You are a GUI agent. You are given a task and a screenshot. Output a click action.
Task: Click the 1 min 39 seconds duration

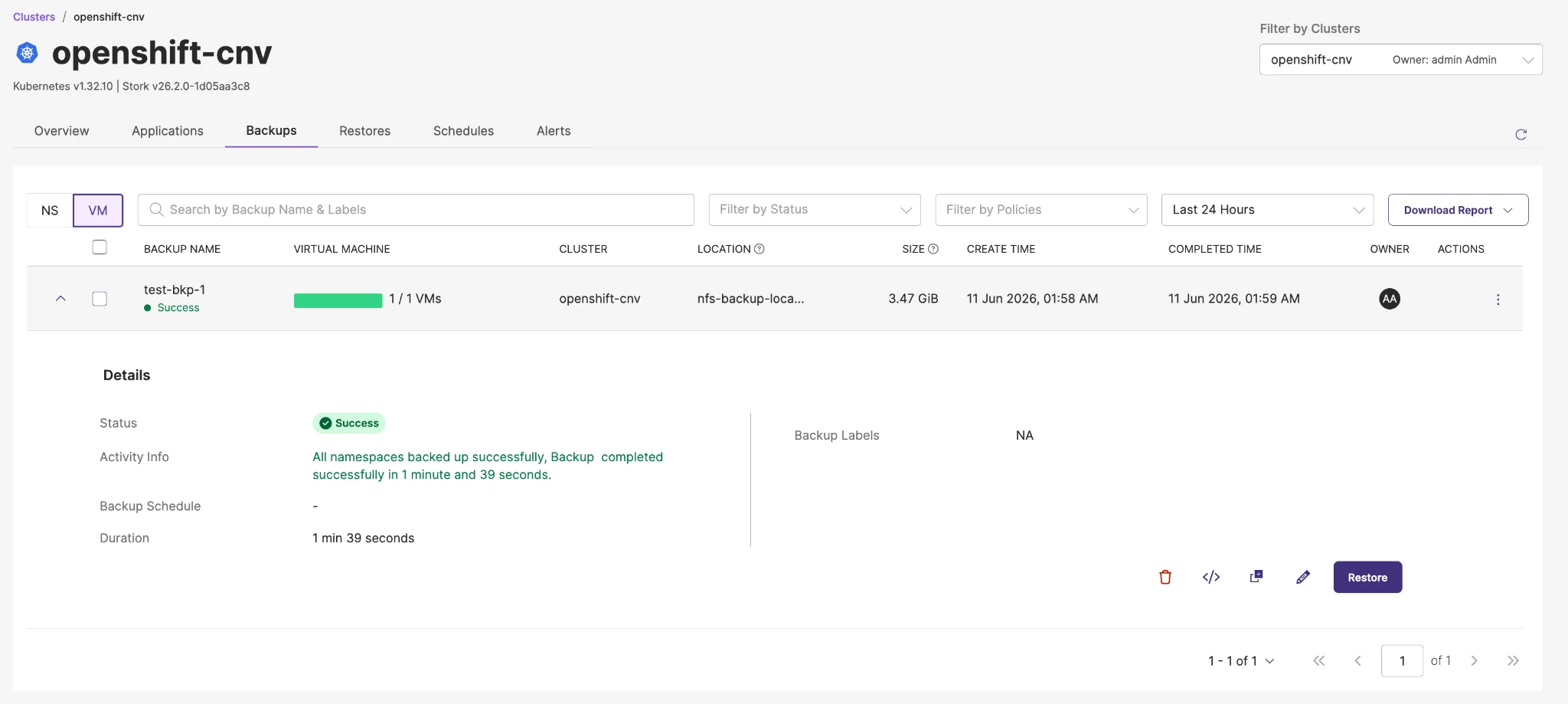tap(363, 538)
